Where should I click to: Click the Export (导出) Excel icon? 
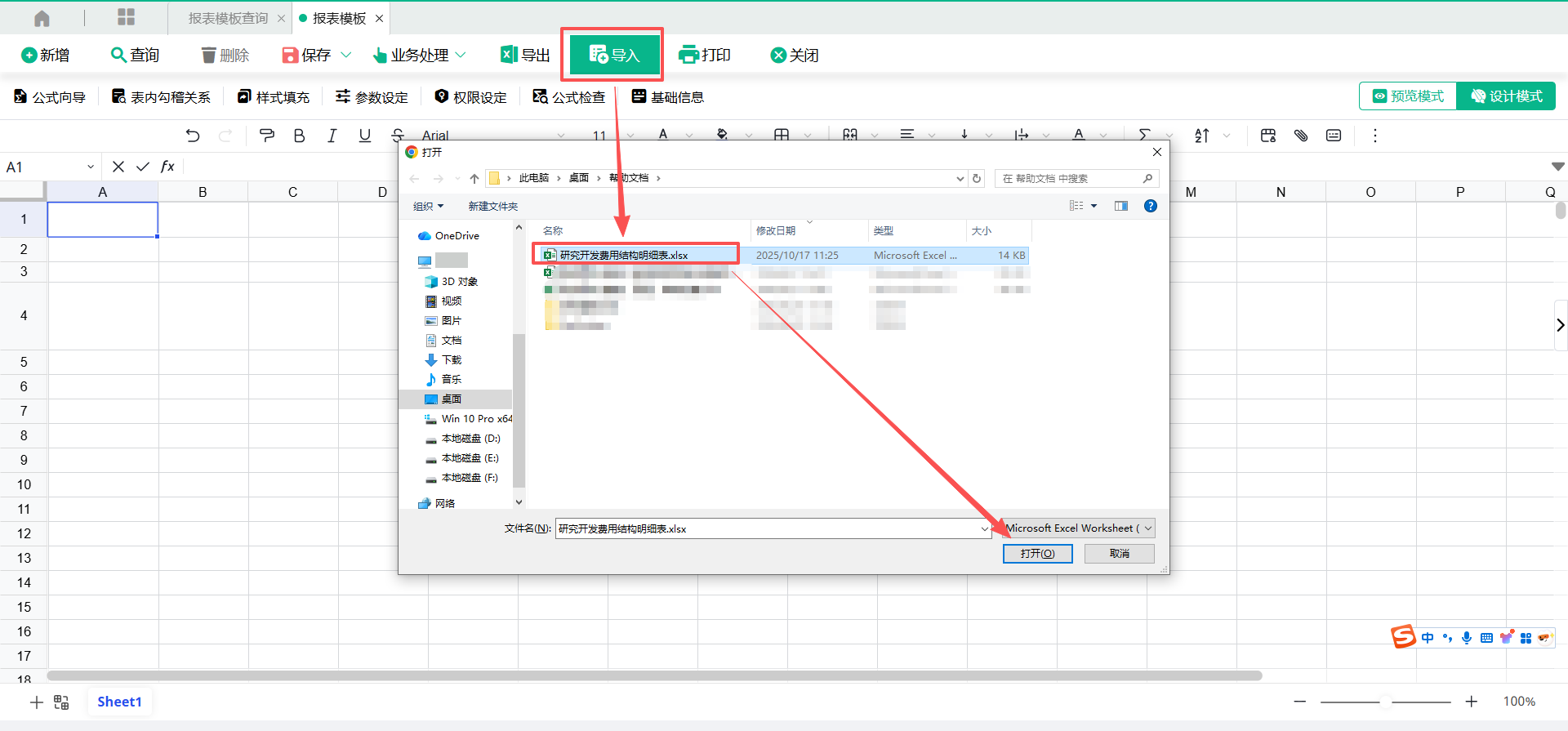(509, 55)
